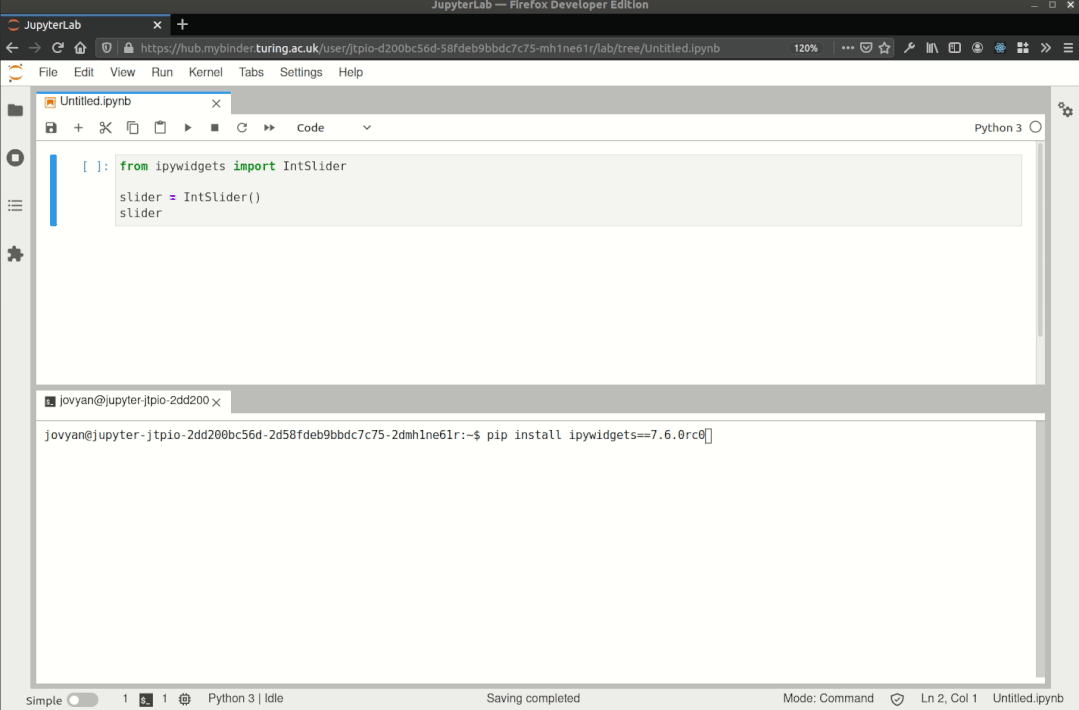Interrupt the kernel with the stop icon
Screen dimensions: 1079x710
click(x=214, y=128)
